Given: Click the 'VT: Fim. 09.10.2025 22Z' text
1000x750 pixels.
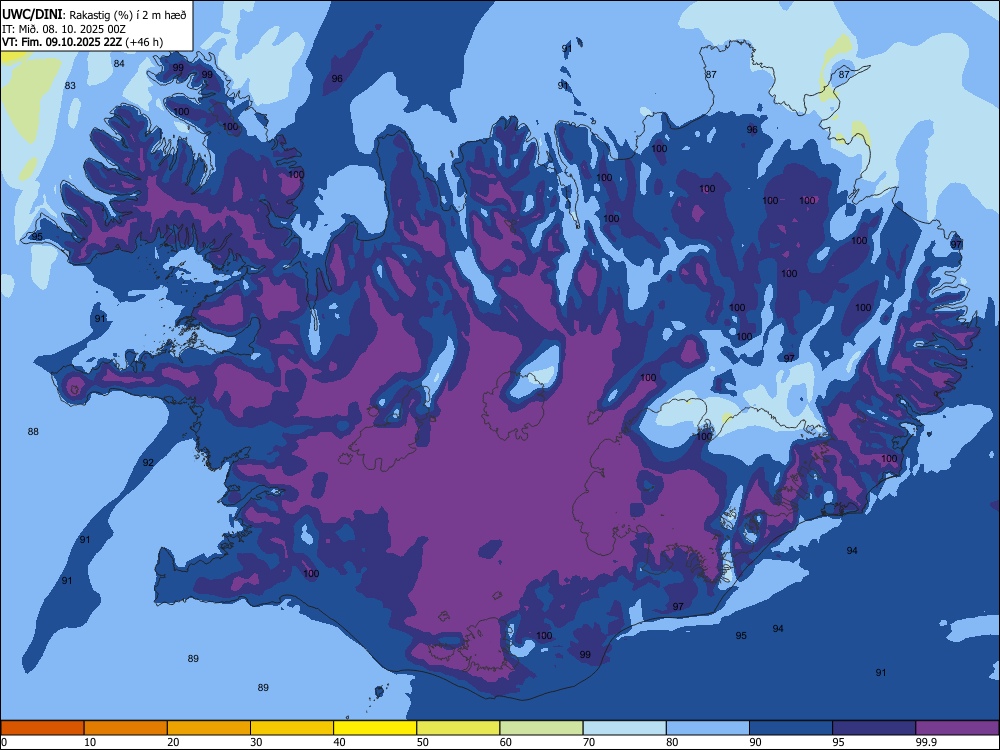Looking at the screenshot, I should (x=62, y=43).
